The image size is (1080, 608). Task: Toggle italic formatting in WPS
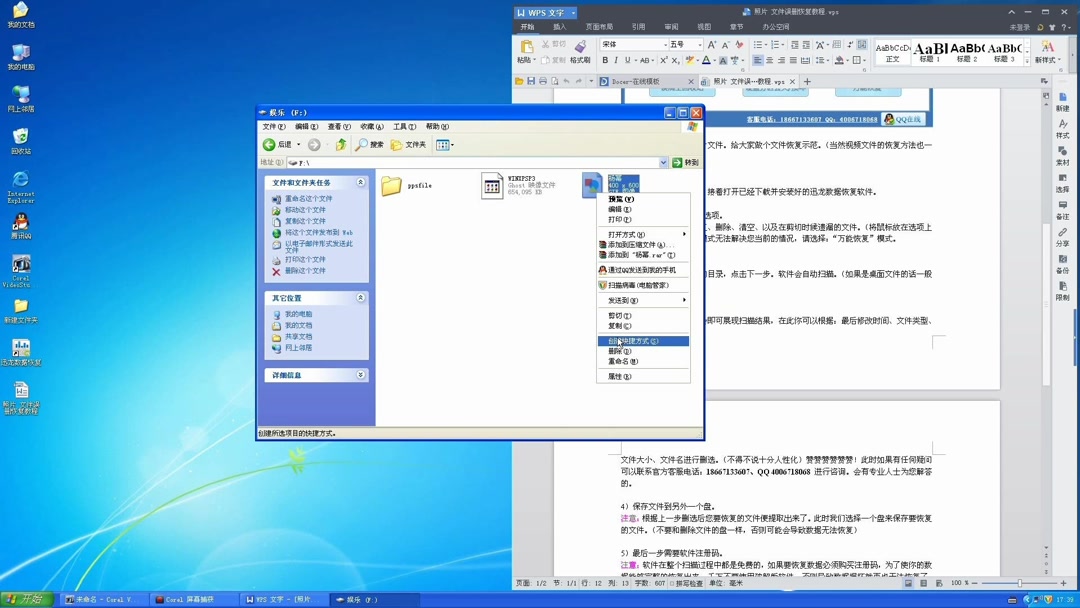616,59
